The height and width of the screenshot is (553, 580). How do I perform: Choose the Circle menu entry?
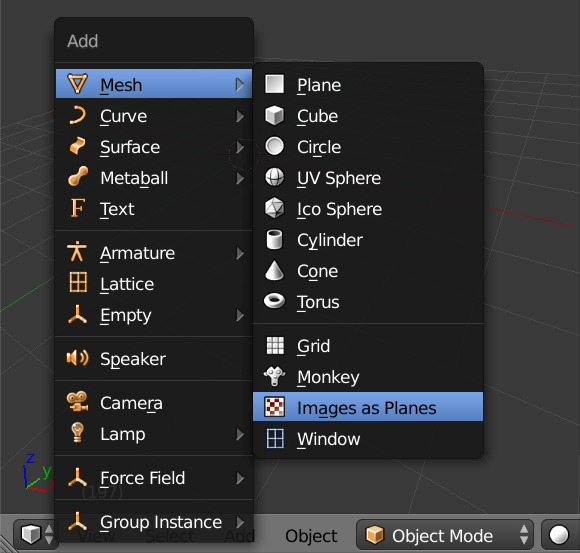(368, 147)
